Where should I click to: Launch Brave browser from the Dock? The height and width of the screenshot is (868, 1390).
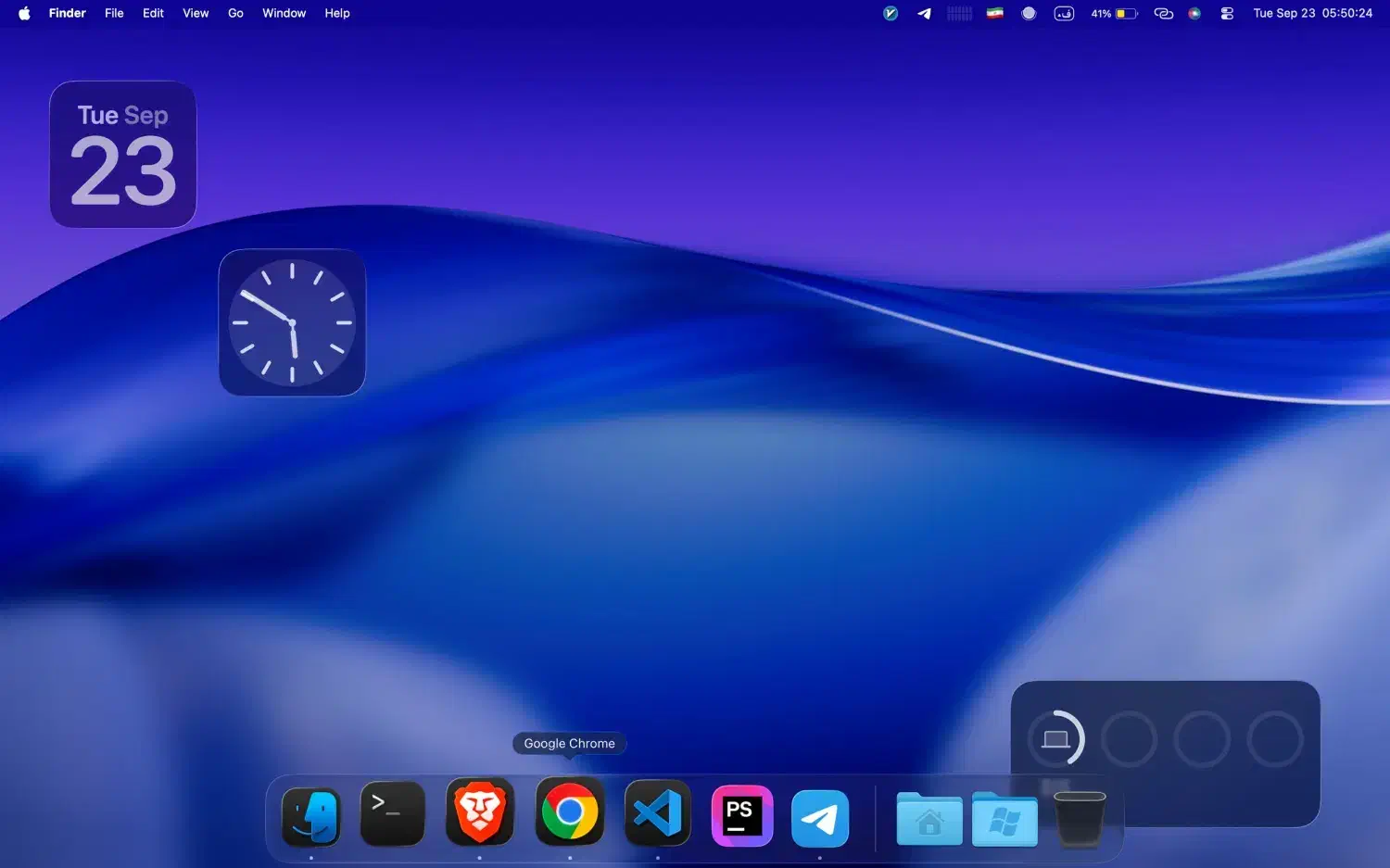tap(479, 812)
